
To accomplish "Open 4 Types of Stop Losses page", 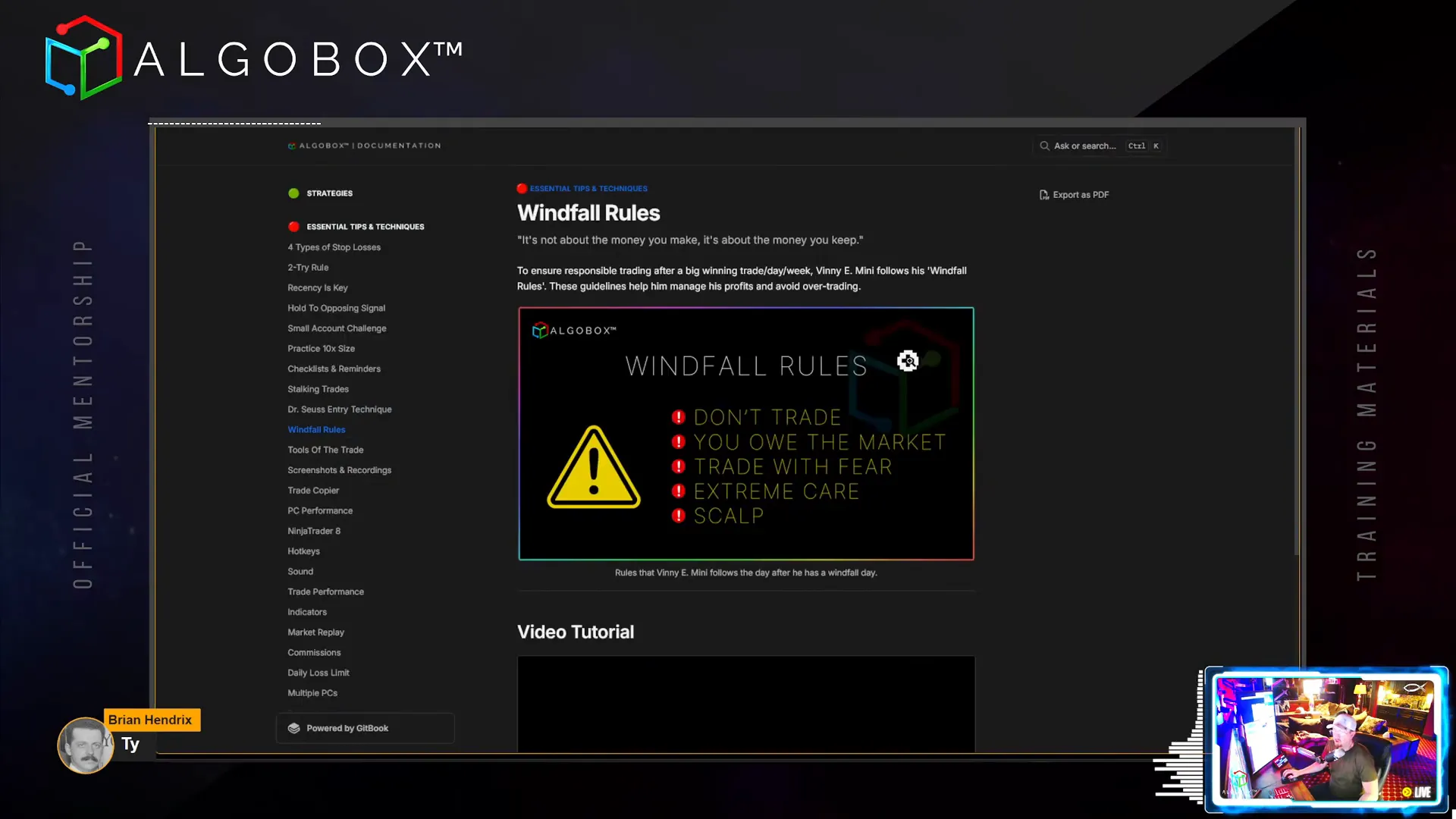I will click(x=334, y=247).
